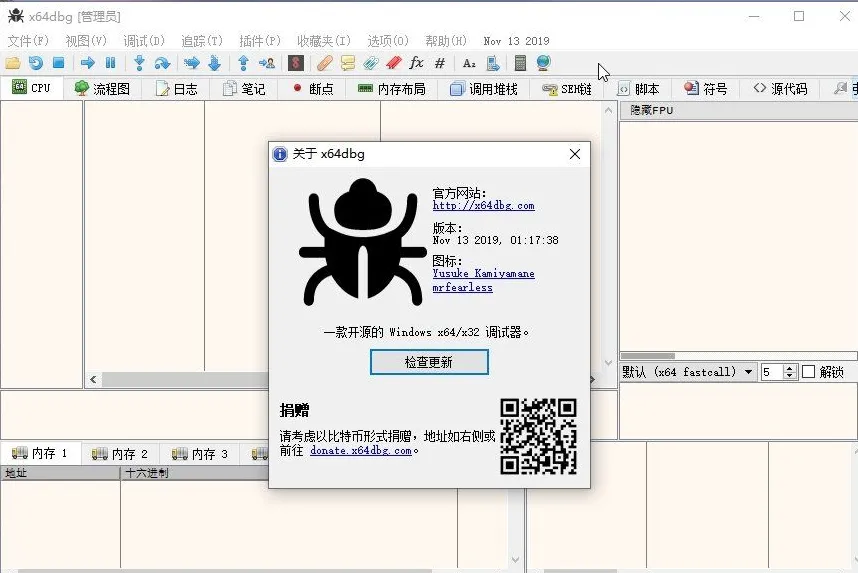Open the 文件(F) menu
The image size is (858, 573).
tap(28, 41)
